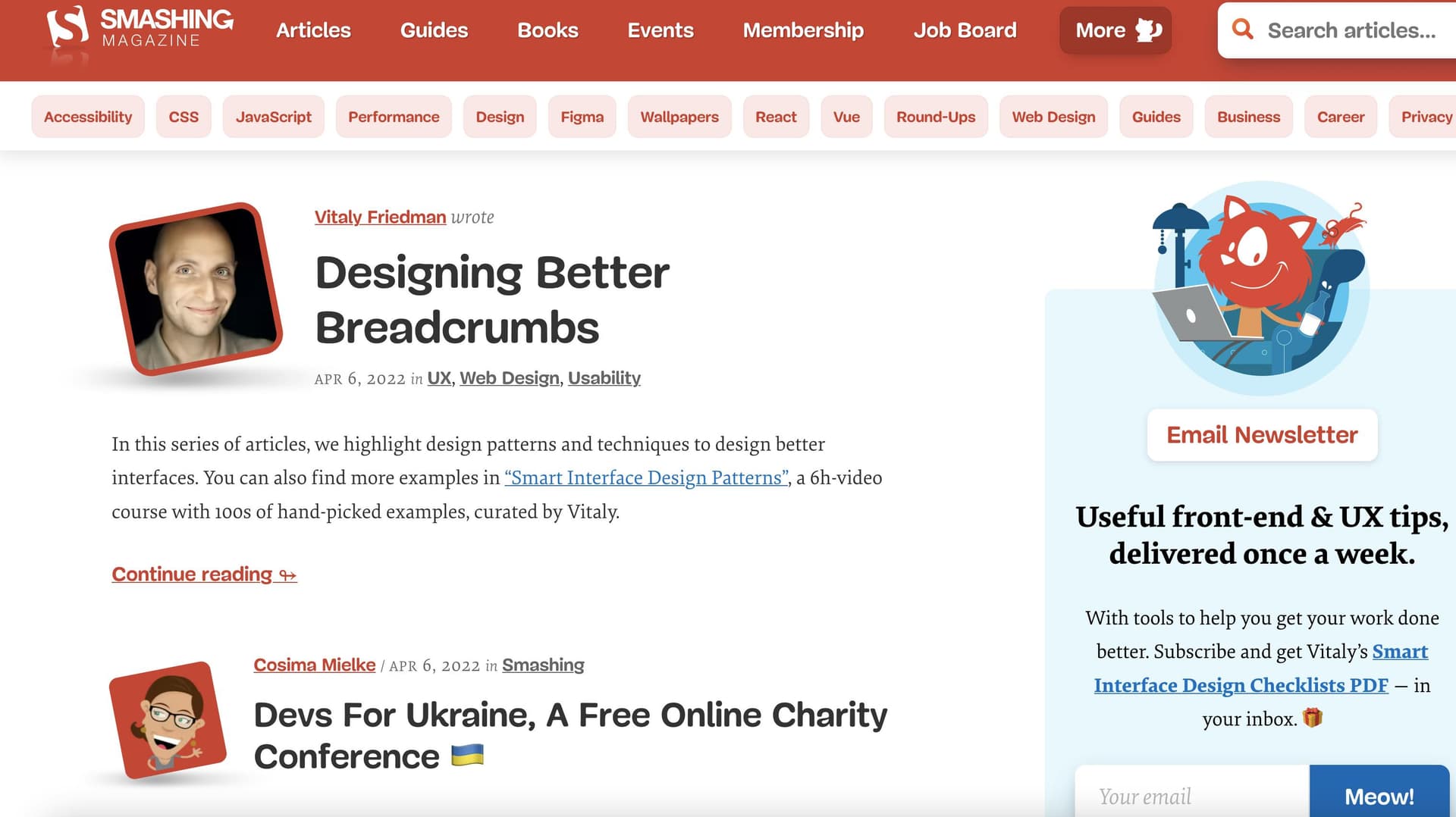Select the JavaScript category tag

tap(274, 117)
